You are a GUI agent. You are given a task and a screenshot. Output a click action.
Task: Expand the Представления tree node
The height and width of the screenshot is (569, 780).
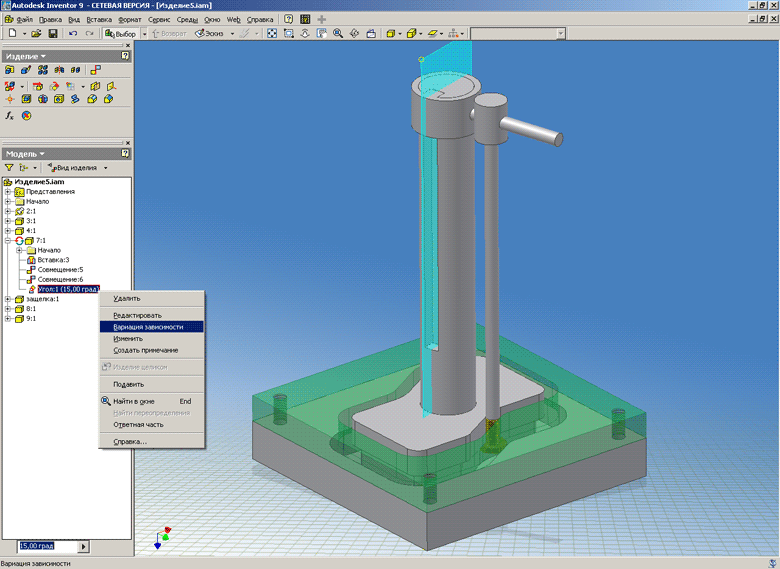[x=8, y=191]
